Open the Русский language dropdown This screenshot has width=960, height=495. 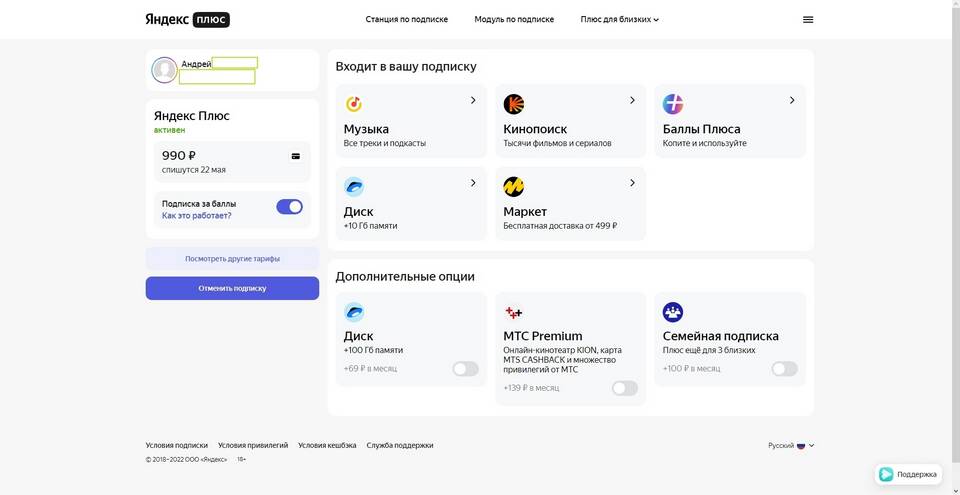(x=791, y=445)
